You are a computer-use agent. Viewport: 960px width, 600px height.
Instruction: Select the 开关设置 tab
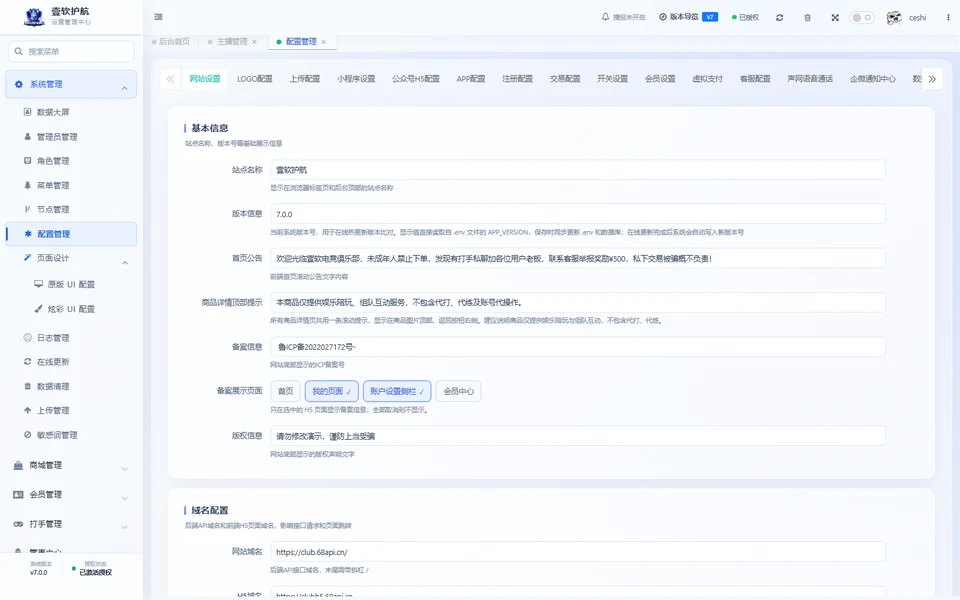point(612,79)
